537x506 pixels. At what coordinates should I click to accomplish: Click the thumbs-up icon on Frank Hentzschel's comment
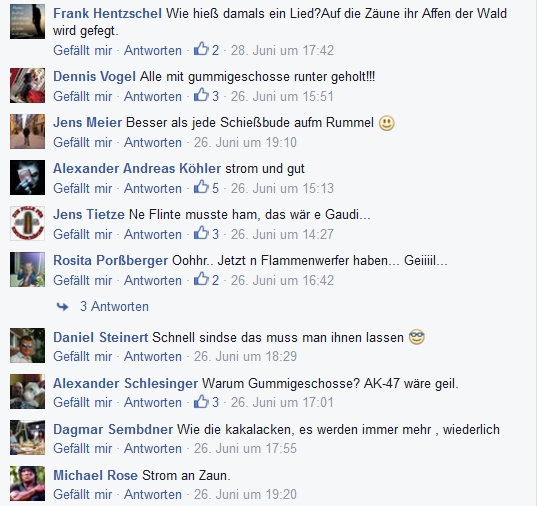[201, 49]
